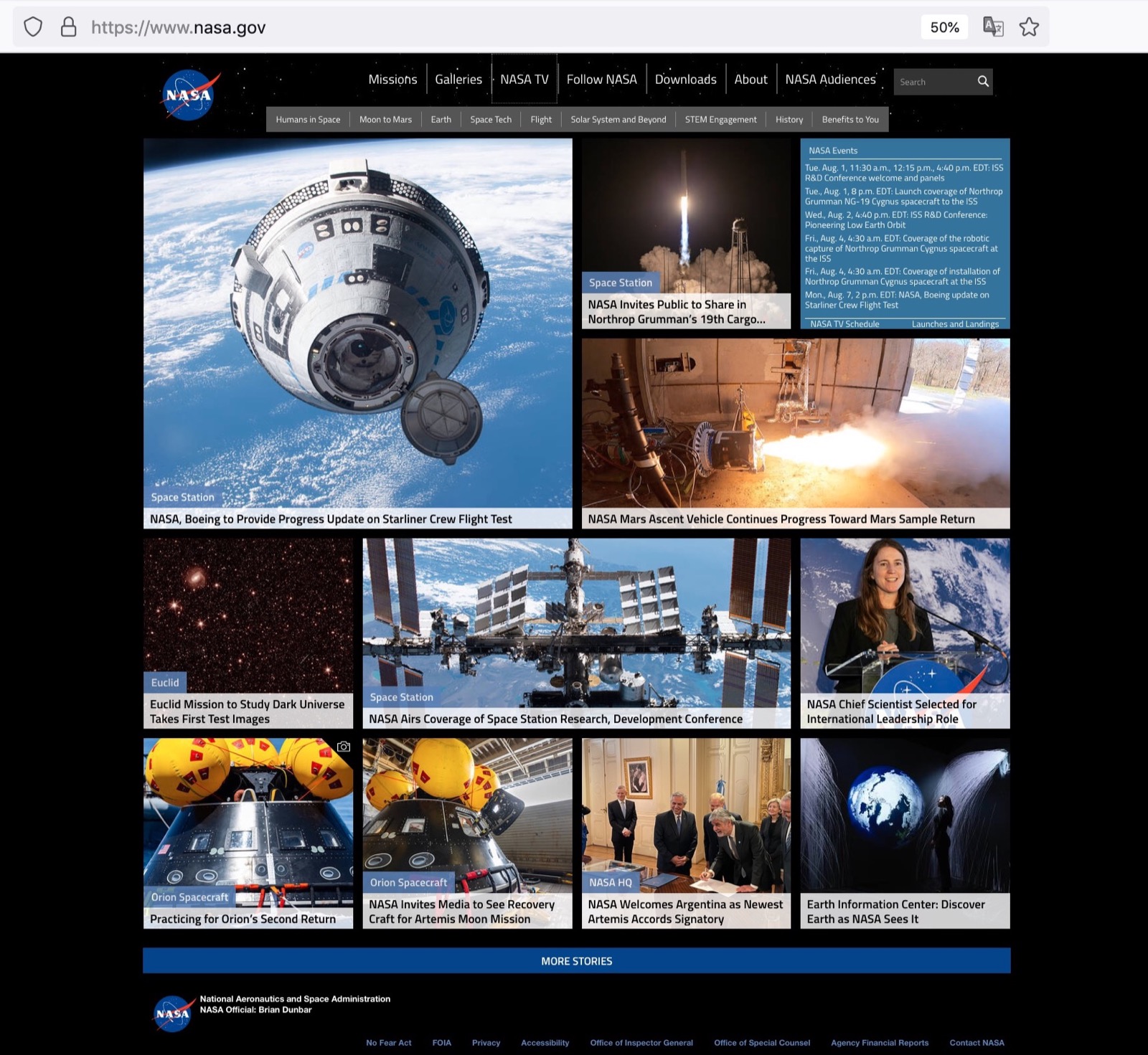Open the Starliner update event on Aug. 7
This screenshot has width=1148, height=1055.
[897, 300]
